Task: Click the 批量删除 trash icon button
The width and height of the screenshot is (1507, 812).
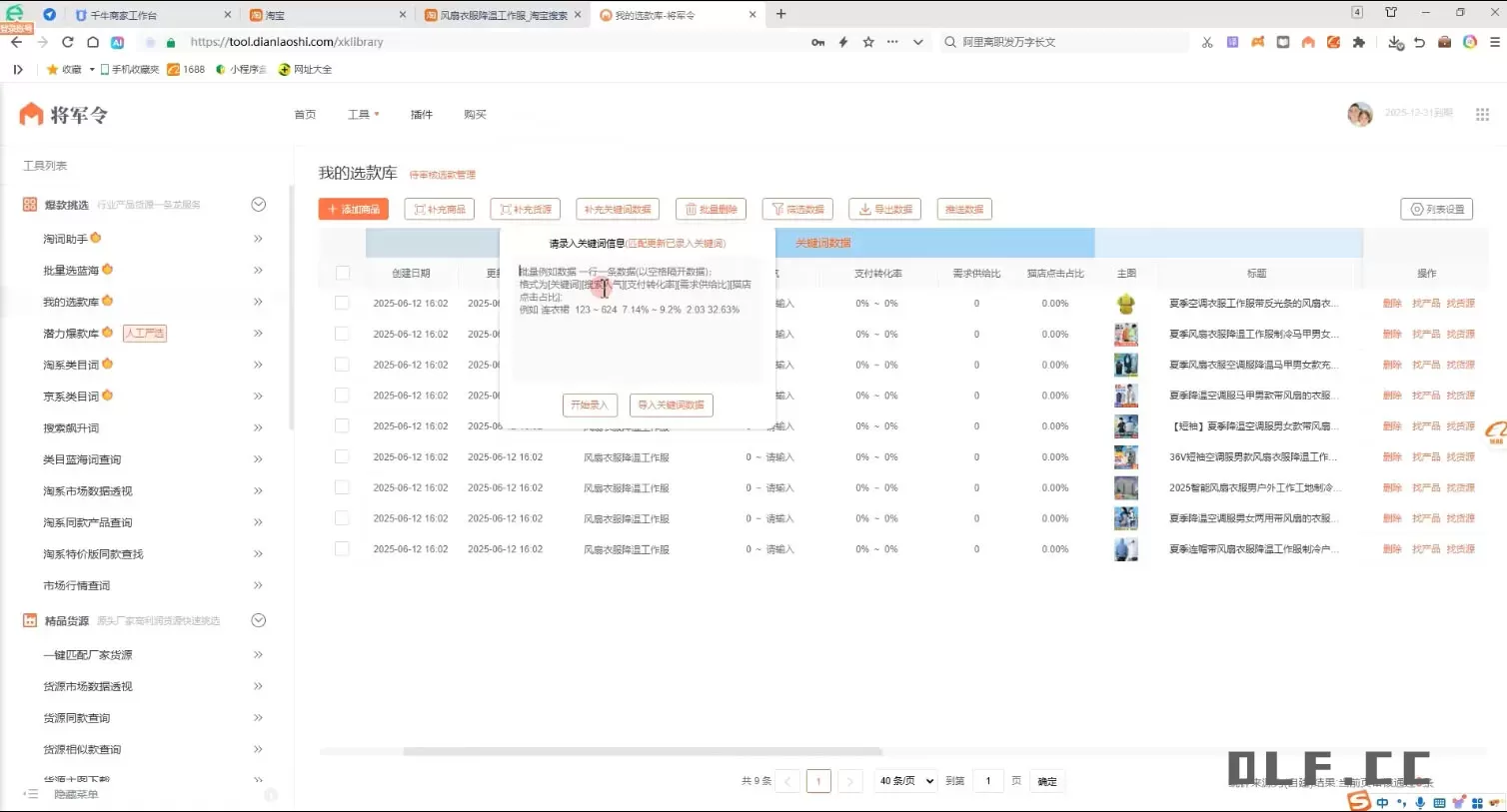Action: [711, 210]
